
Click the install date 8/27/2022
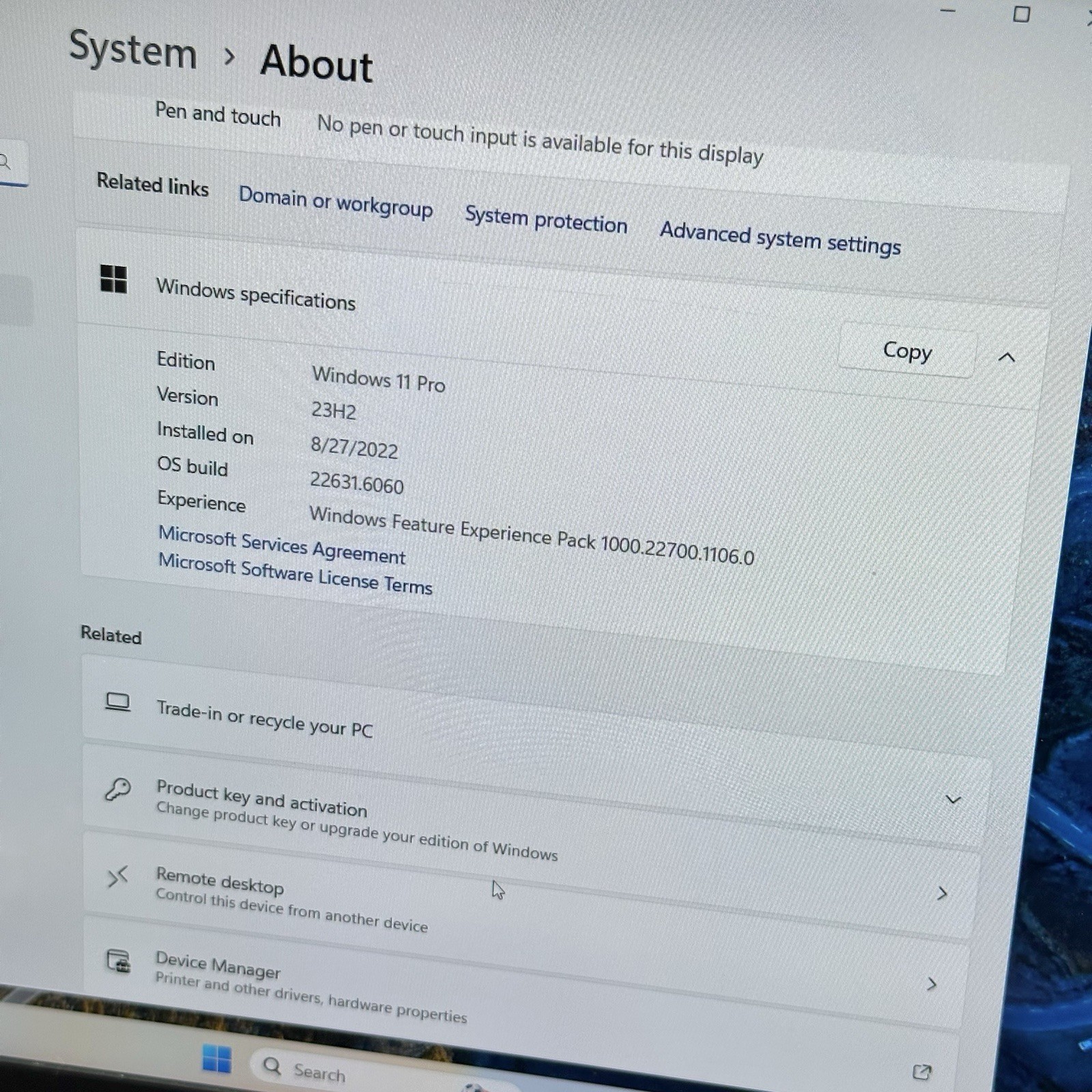click(354, 447)
